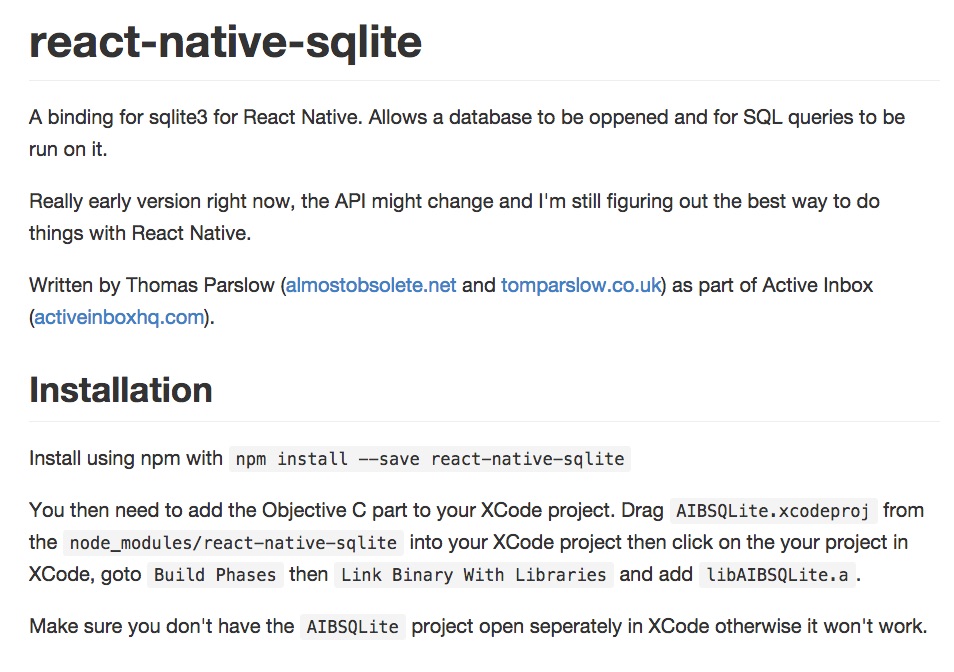Click the Installation section heading
This screenshot has width=954, height=672.
(120, 389)
